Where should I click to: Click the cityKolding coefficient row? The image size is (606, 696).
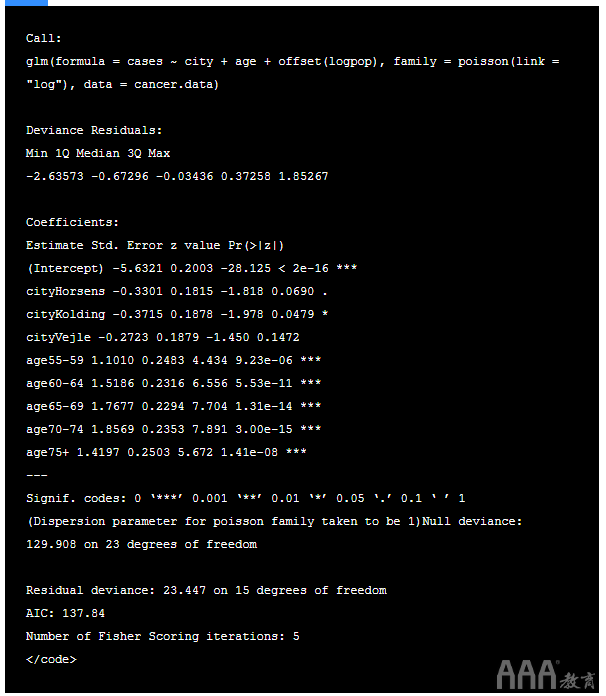pyautogui.click(x=177, y=315)
